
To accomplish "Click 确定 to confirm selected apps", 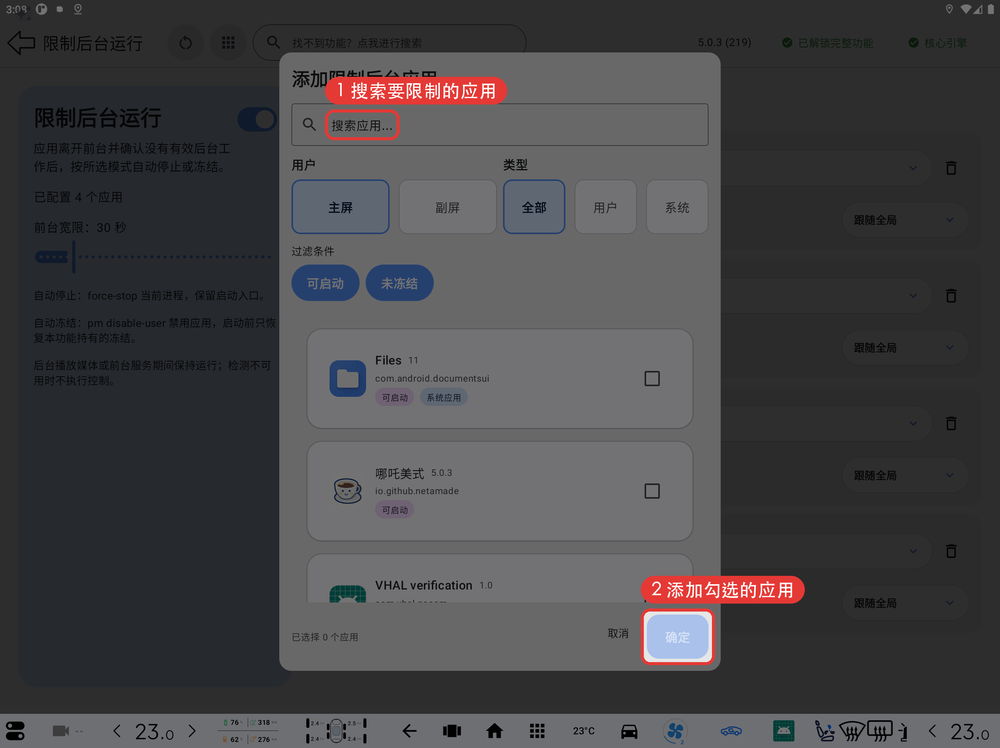I will pyautogui.click(x=677, y=637).
